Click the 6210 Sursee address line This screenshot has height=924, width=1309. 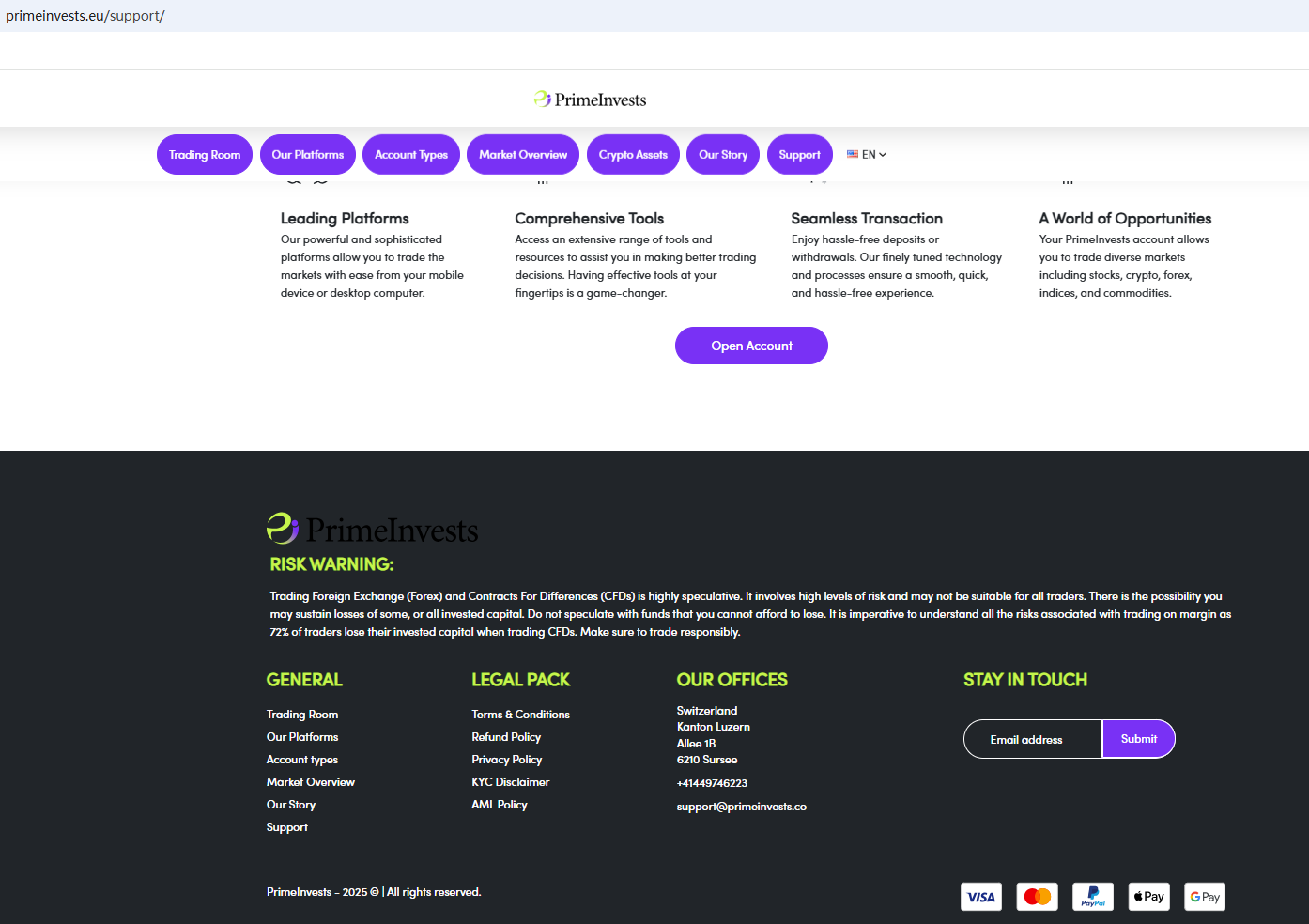point(707,760)
